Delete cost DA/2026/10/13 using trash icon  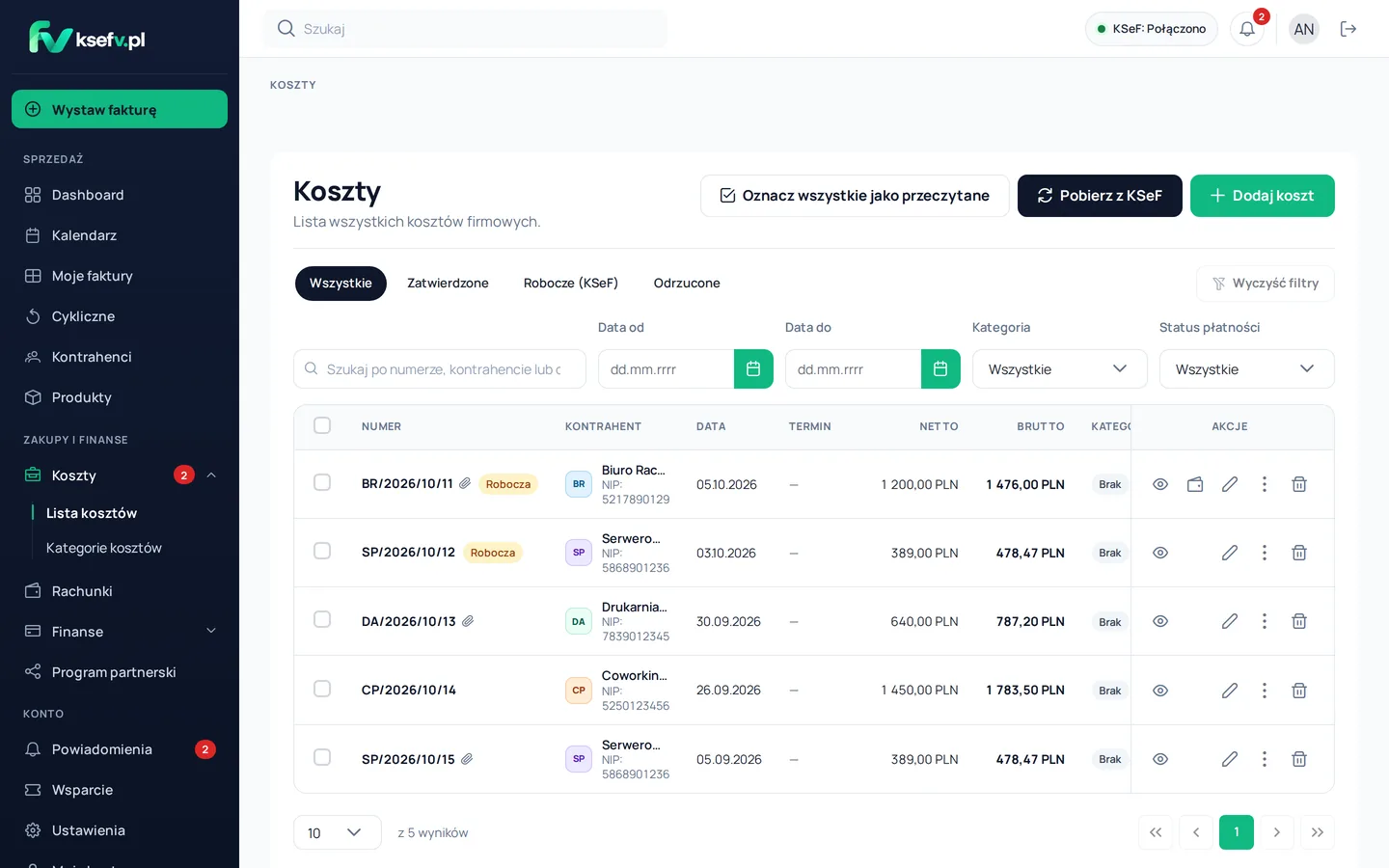(x=1299, y=621)
